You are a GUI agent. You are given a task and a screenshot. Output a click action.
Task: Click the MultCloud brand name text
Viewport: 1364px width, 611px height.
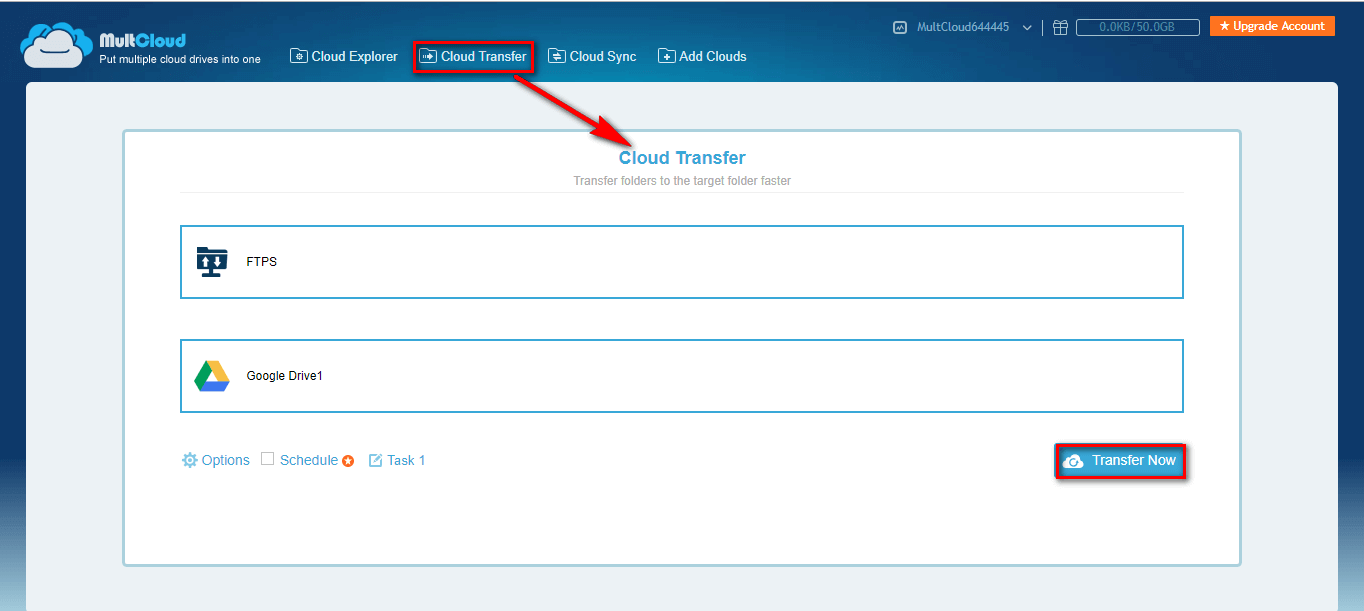[143, 41]
